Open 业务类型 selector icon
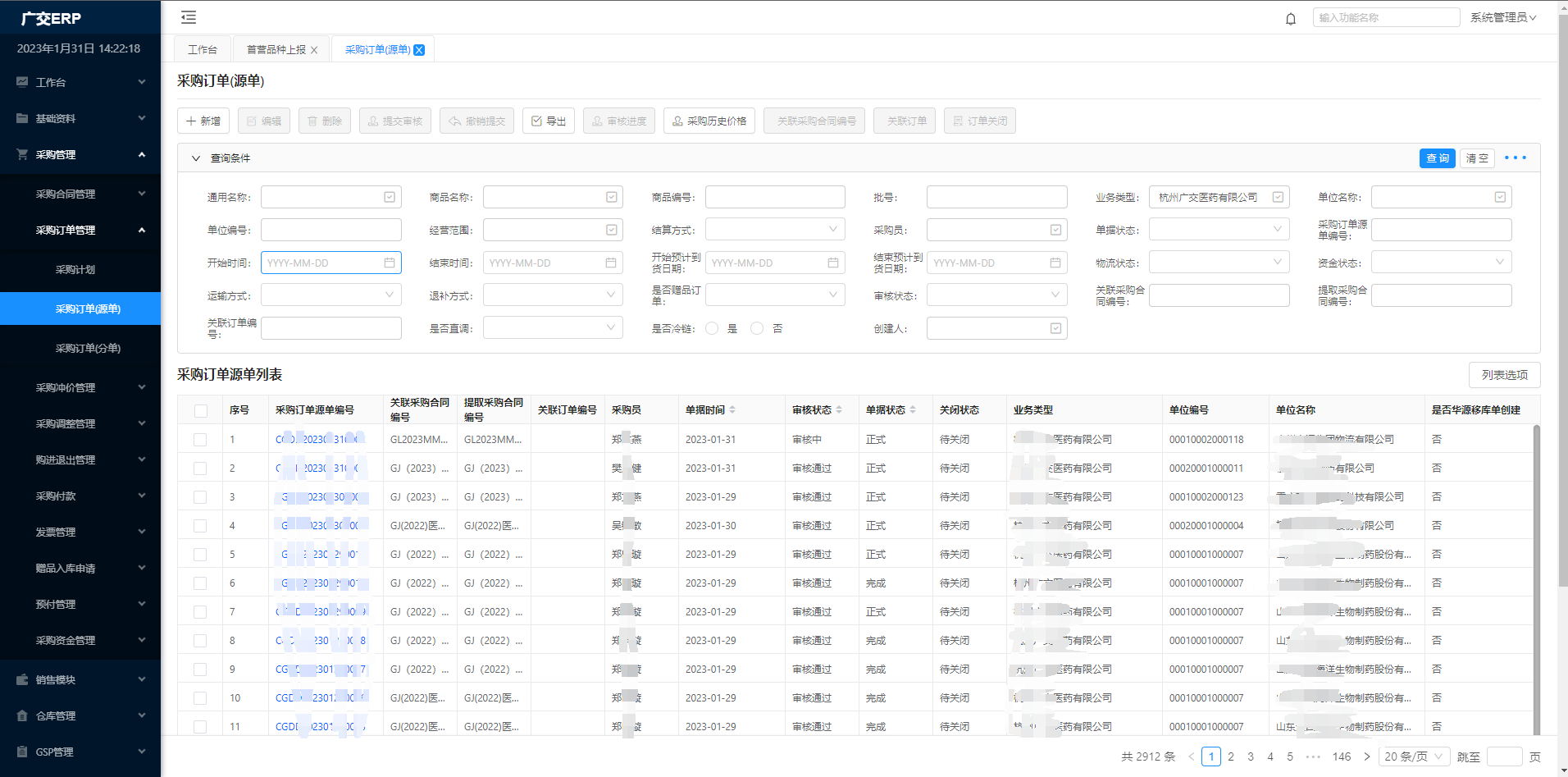The image size is (1568, 777). pyautogui.click(x=1278, y=197)
